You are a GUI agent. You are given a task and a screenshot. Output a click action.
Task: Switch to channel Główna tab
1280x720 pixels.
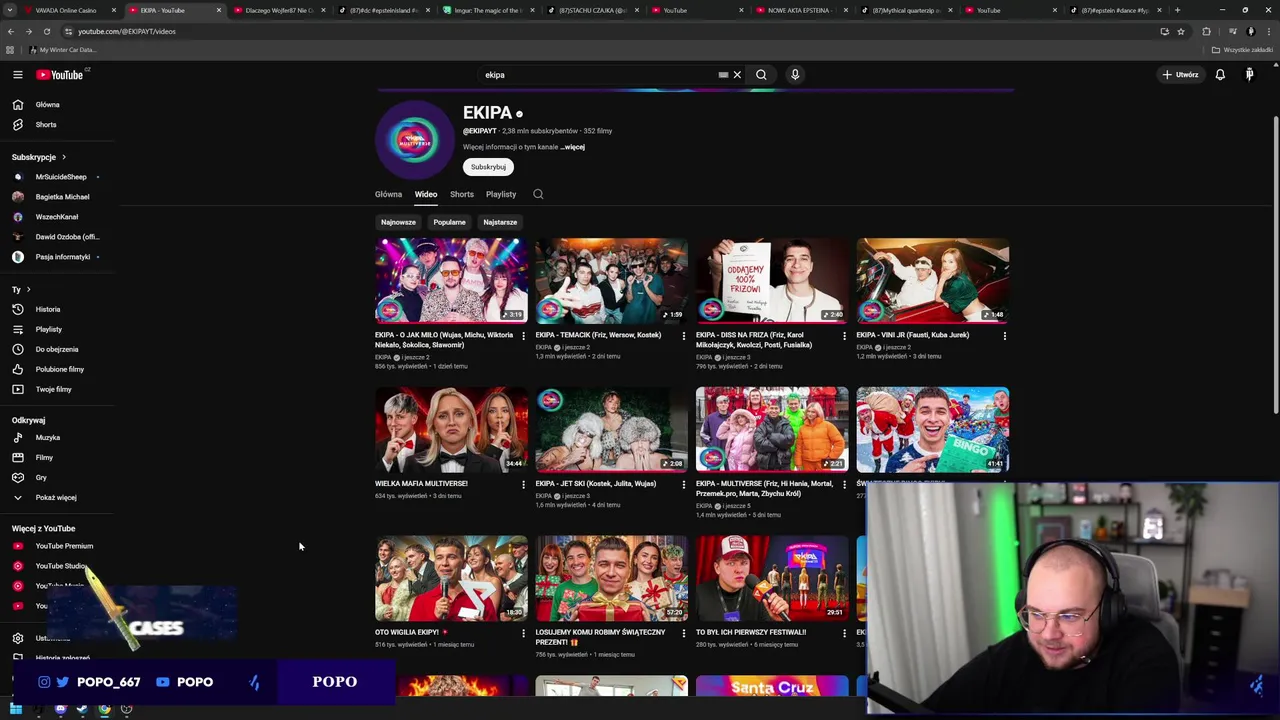coord(388,194)
